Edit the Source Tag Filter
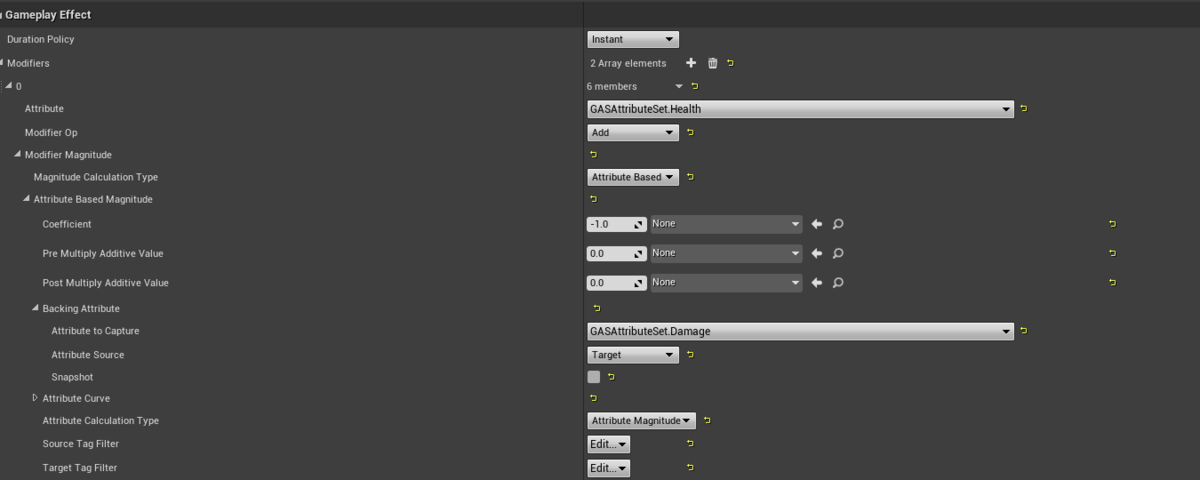The height and width of the screenshot is (480, 1200). [609, 444]
